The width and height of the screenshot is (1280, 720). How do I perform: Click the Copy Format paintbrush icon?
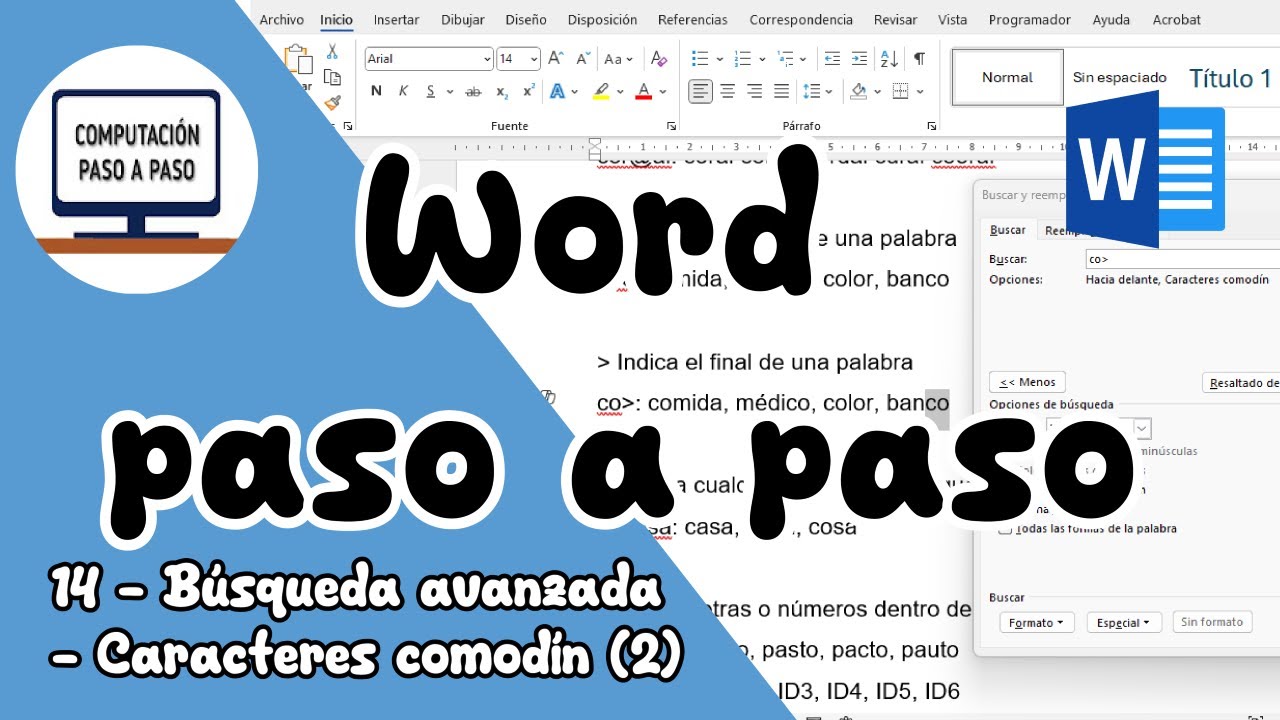click(333, 103)
